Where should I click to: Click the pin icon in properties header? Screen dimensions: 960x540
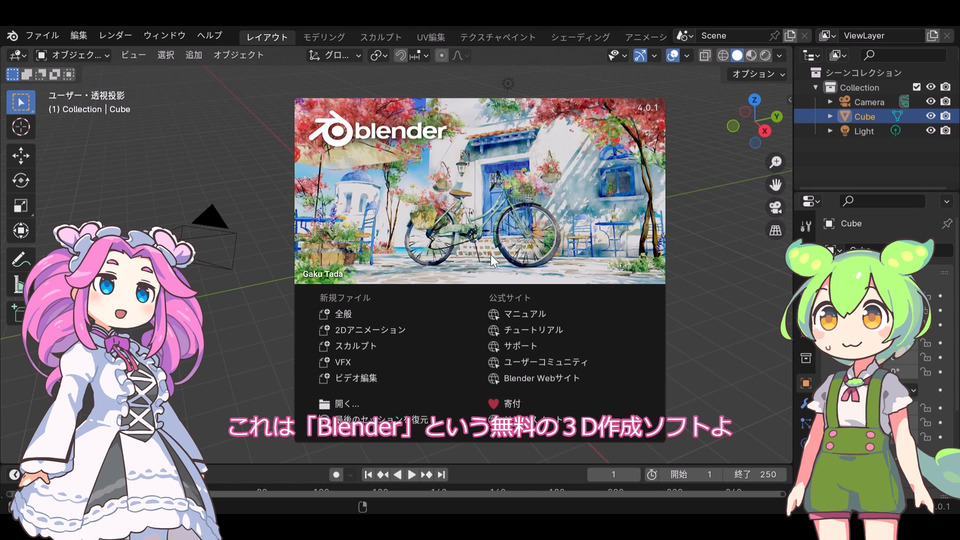[947, 223]
